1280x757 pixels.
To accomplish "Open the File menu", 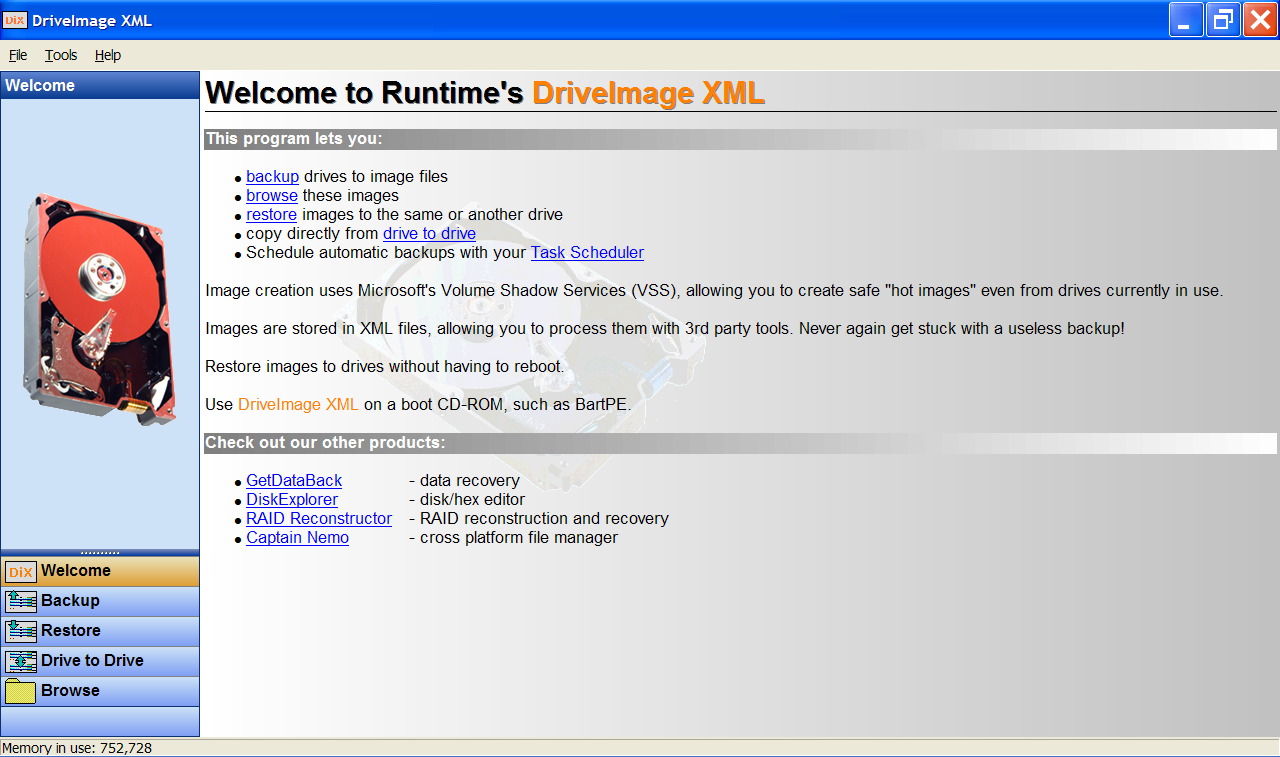I will 18,55.
